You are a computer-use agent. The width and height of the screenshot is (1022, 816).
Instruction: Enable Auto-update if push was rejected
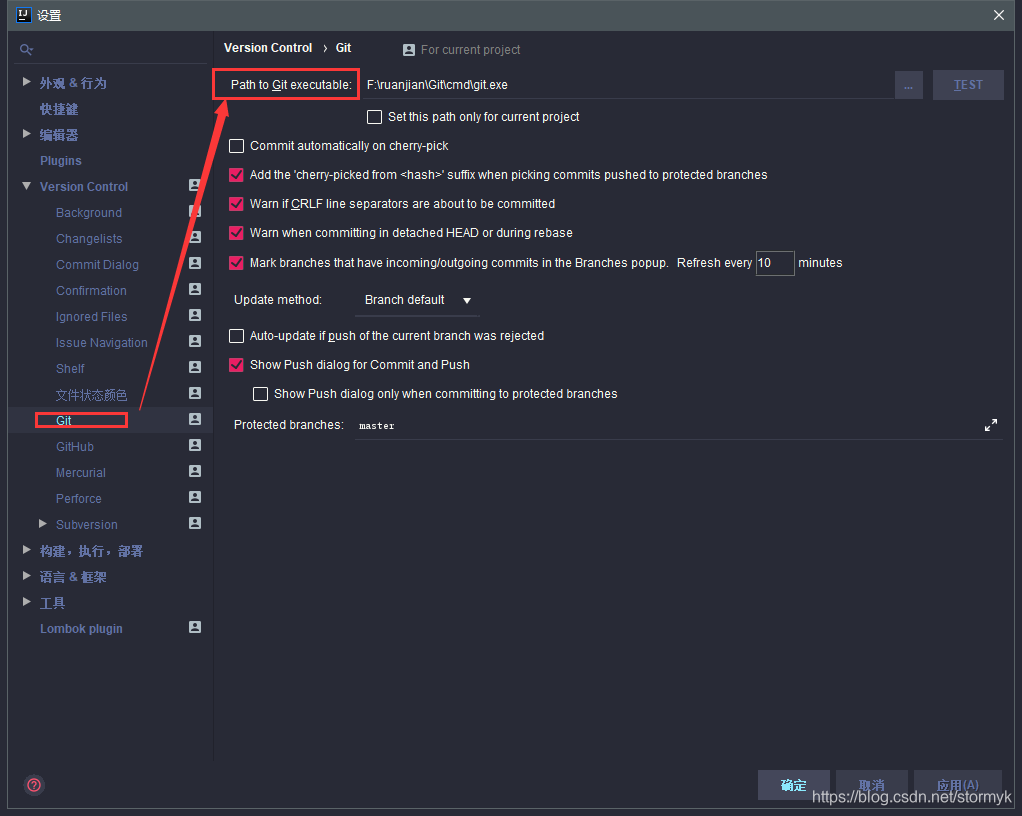tap(237, 336)
